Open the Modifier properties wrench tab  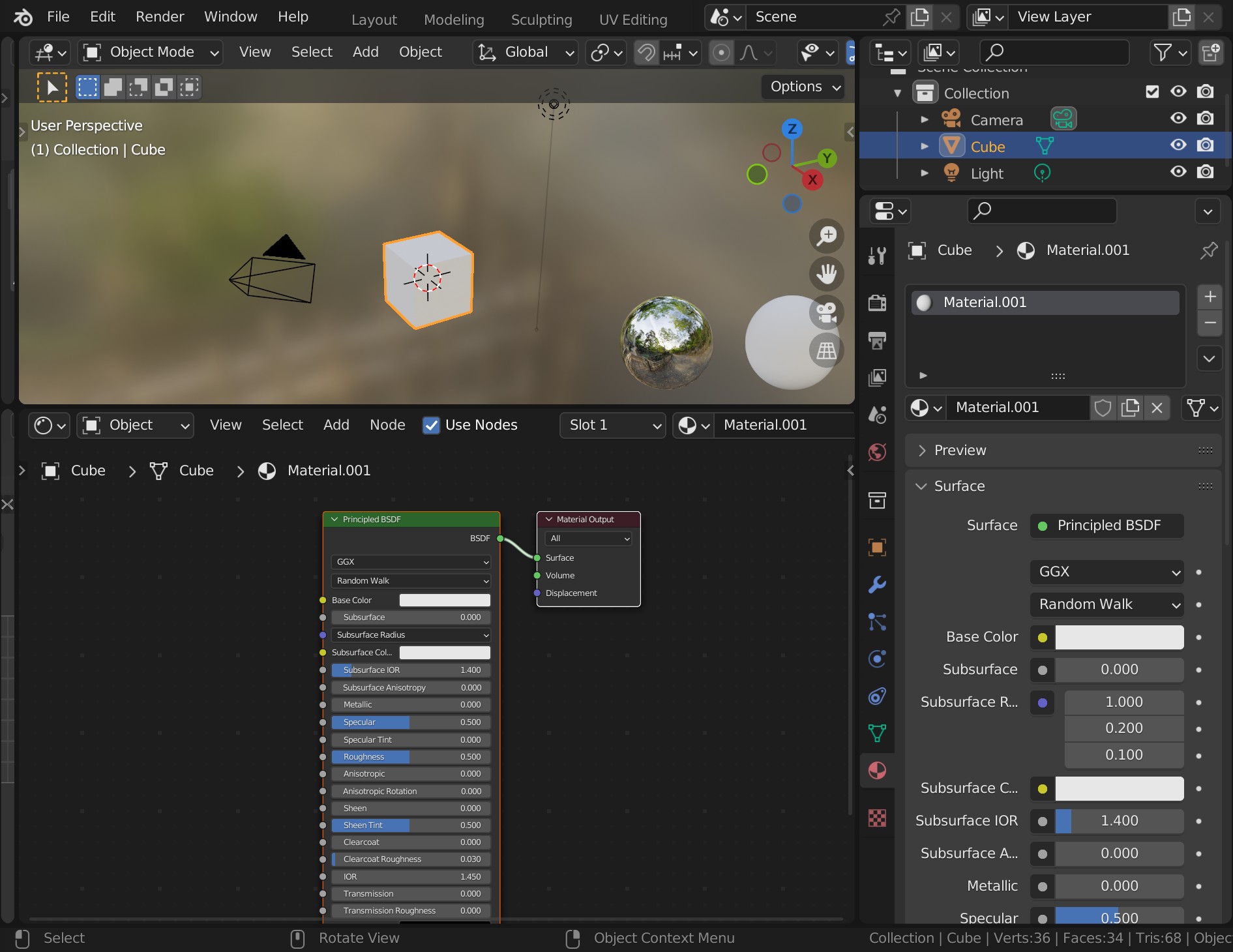[x=877, y=584]
